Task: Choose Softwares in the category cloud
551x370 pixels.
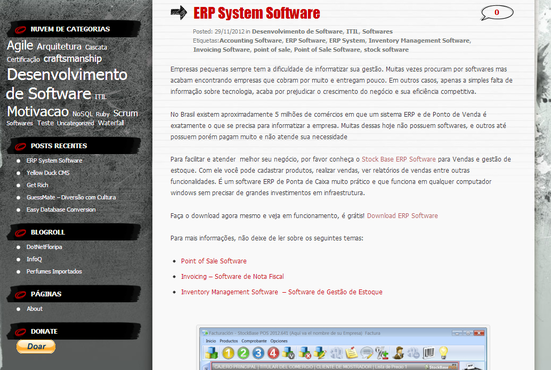Action: (20, 123)
